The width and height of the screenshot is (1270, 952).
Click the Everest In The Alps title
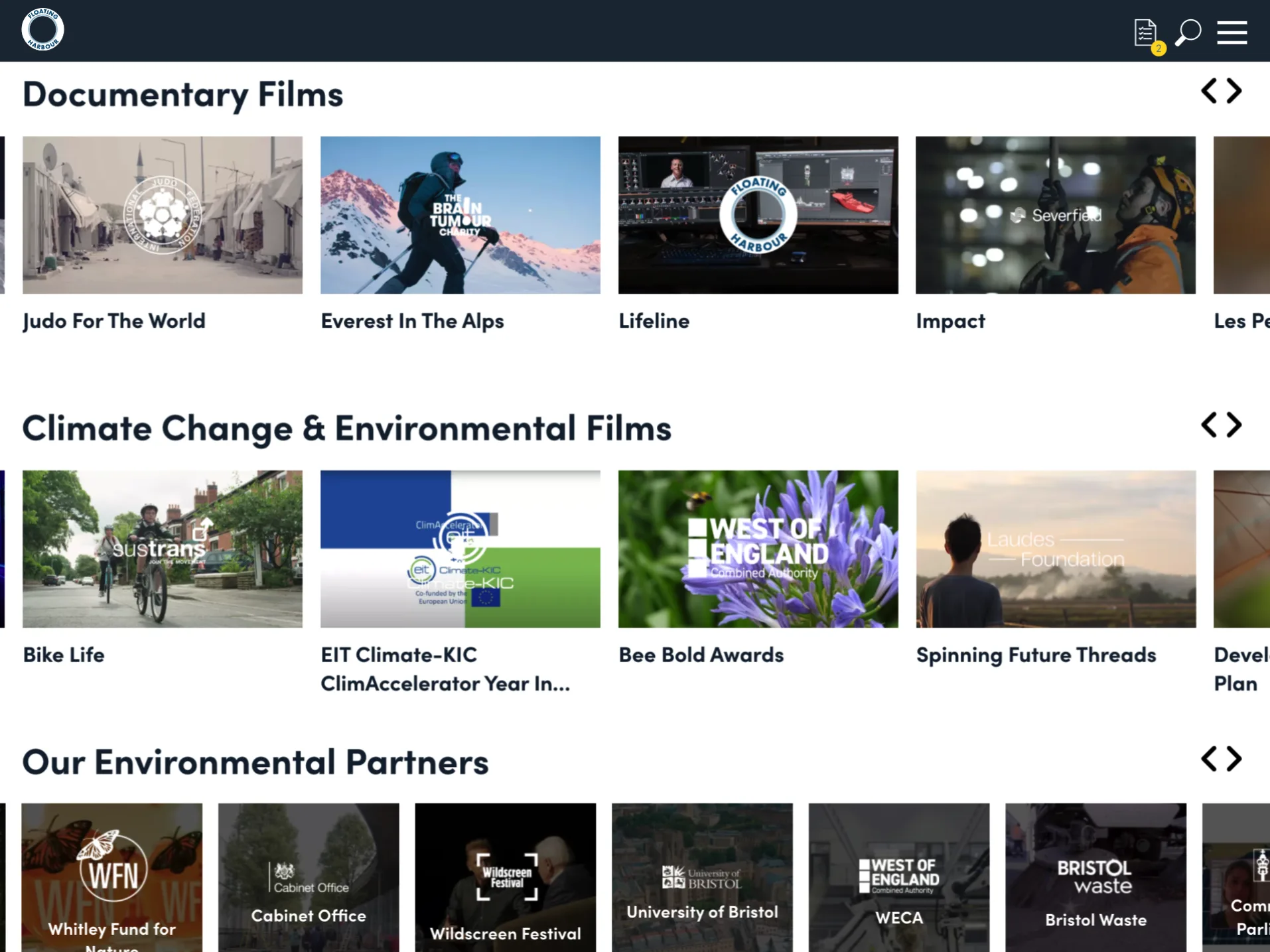(412, 321)
